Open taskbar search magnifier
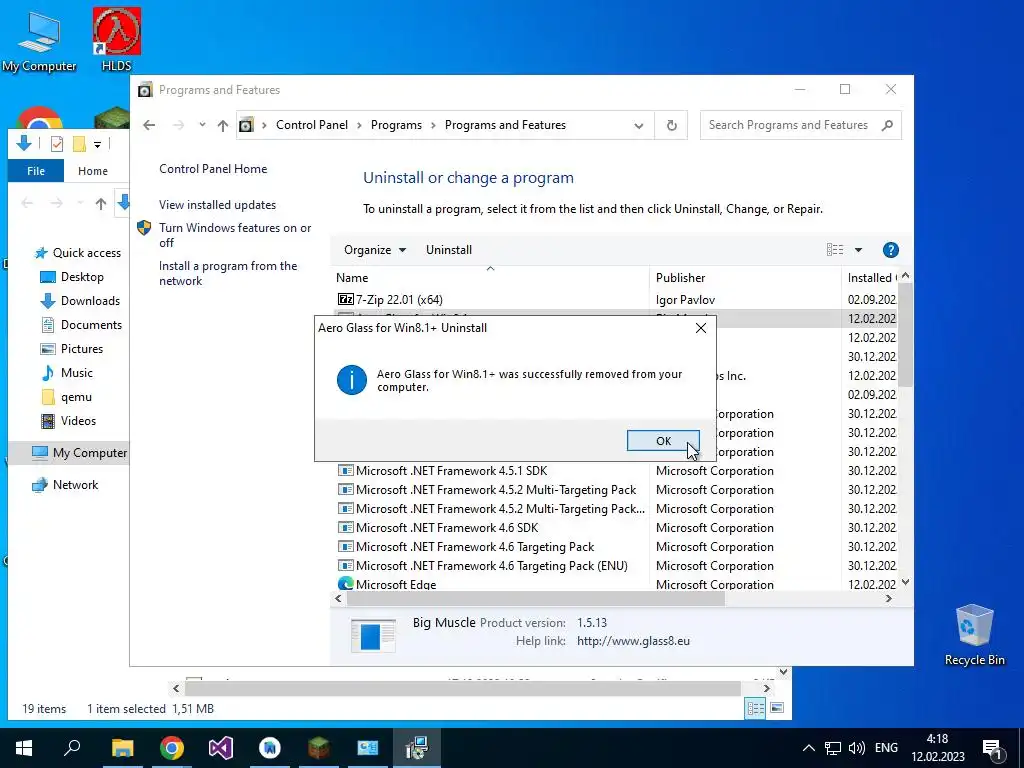 click(x=72, y=748)
